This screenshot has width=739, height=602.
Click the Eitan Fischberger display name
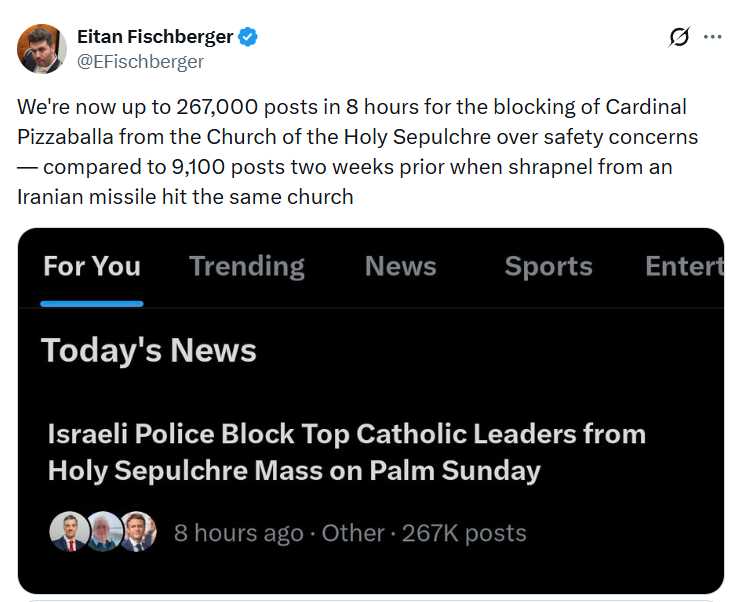(155, 37)
